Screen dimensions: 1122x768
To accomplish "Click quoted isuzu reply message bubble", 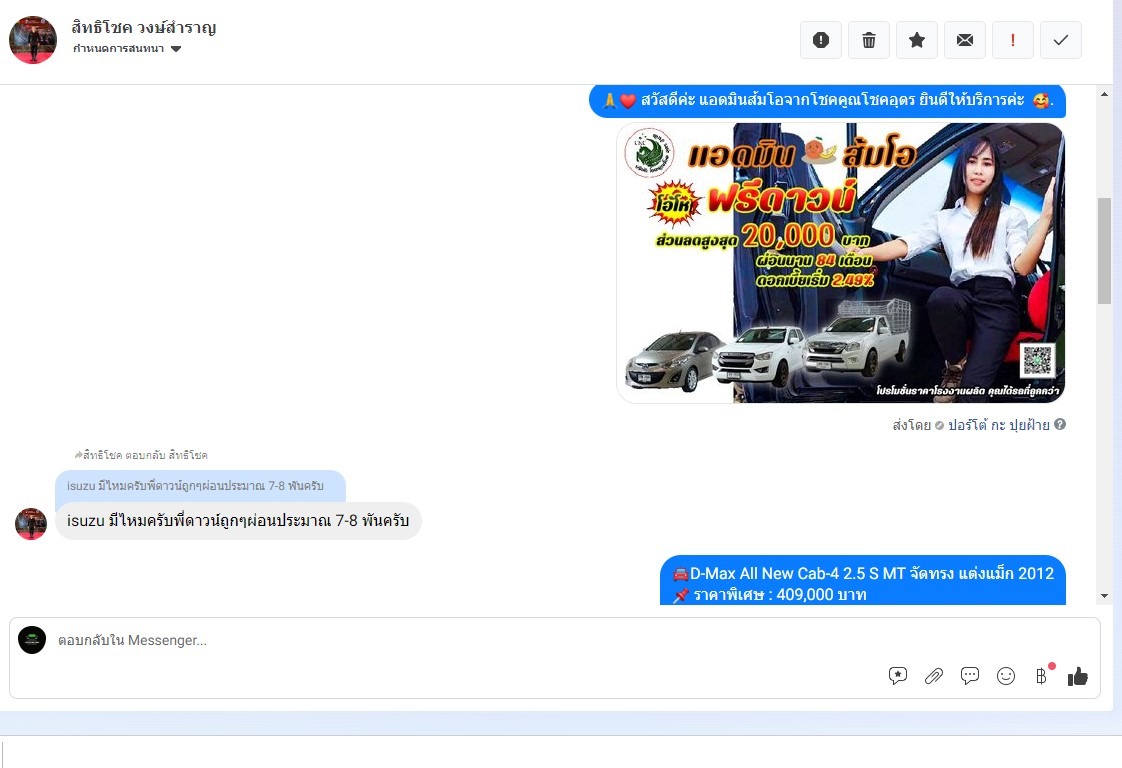I will coord(200,486).
